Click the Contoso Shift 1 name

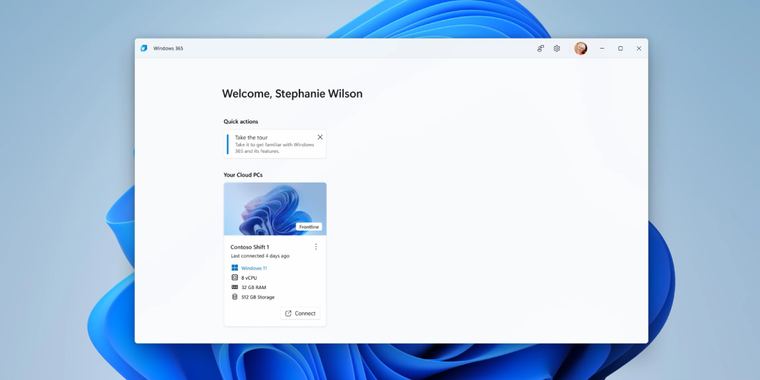[x=250, y=247]
